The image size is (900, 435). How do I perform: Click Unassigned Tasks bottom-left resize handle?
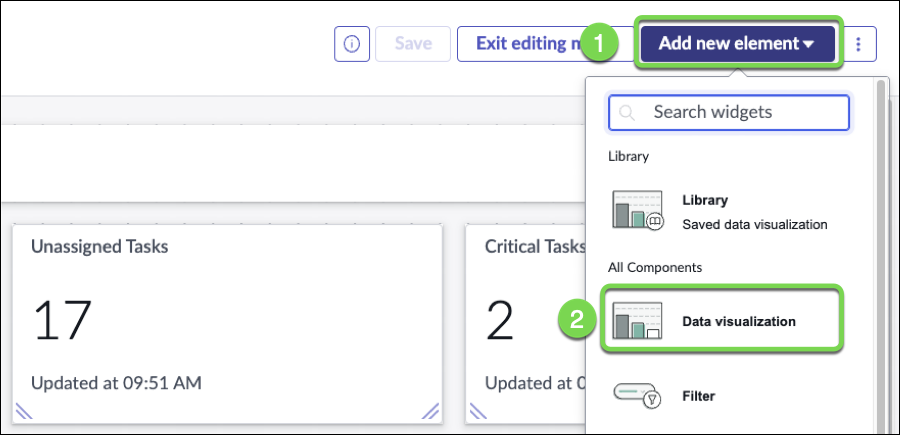tap(24, 409)
